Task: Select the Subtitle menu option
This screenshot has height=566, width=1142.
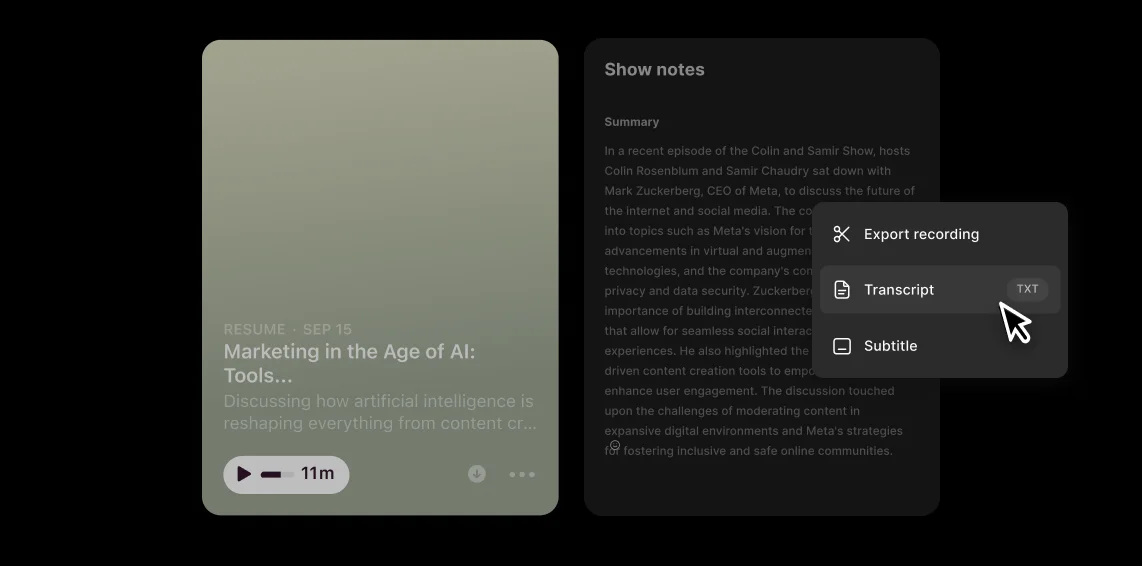Action: point(940,346)
